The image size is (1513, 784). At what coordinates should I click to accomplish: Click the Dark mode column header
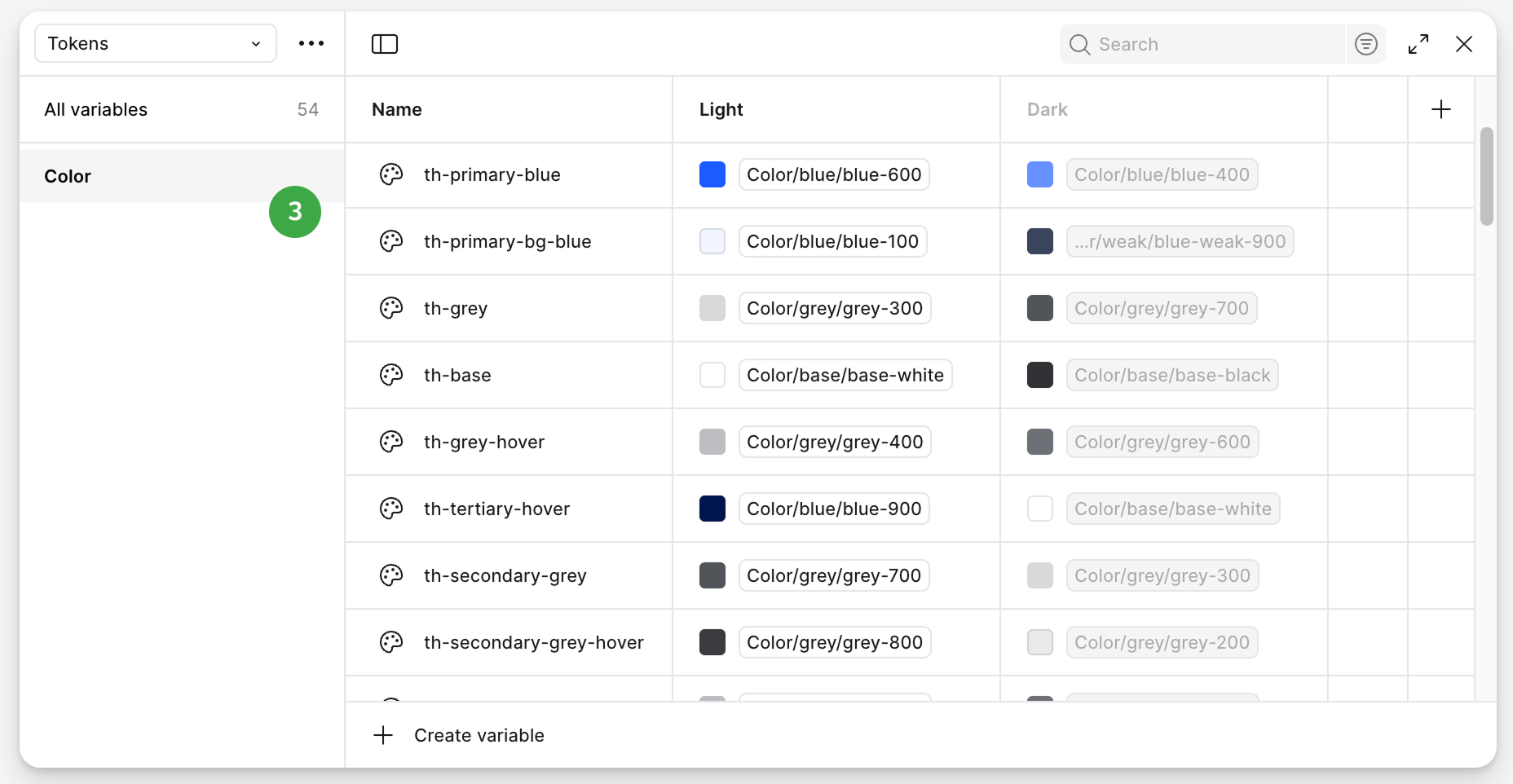coord(1047,109)
